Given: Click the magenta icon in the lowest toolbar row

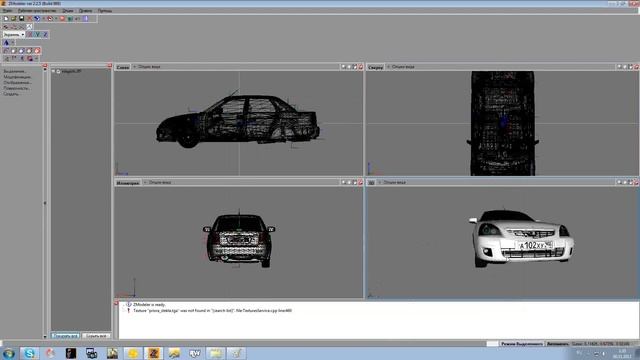Looking at the screenshot, I should (x=29, y=59).
